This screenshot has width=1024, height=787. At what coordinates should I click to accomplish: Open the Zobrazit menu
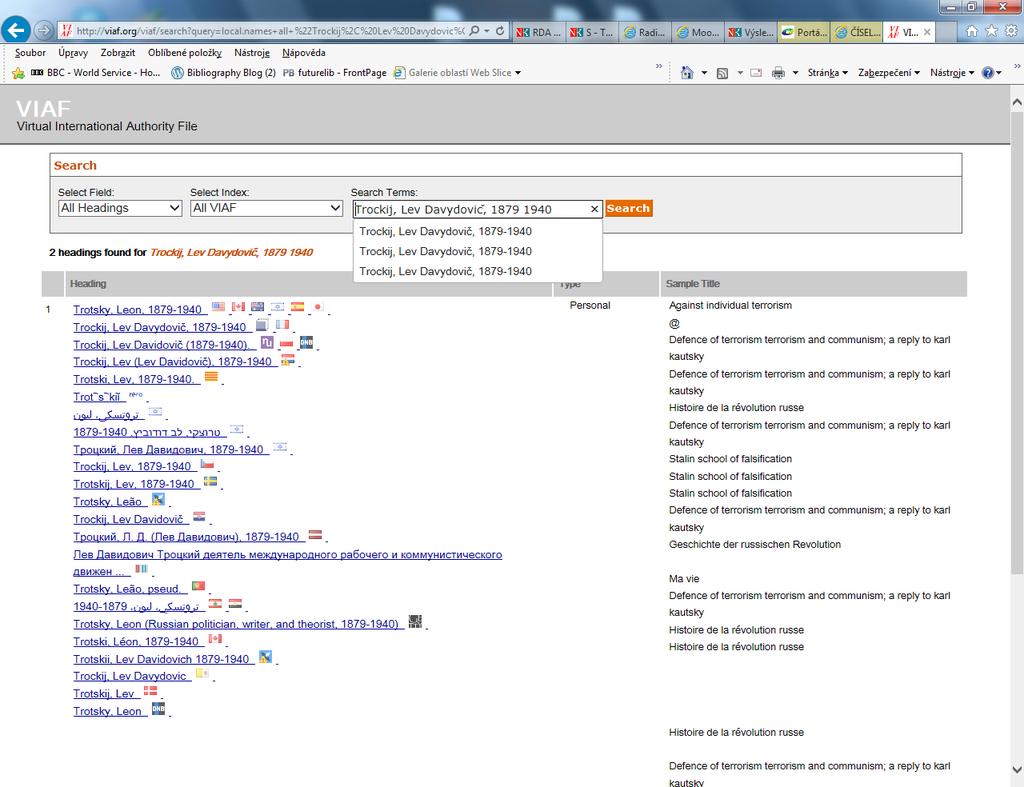(x=118, y=53)
